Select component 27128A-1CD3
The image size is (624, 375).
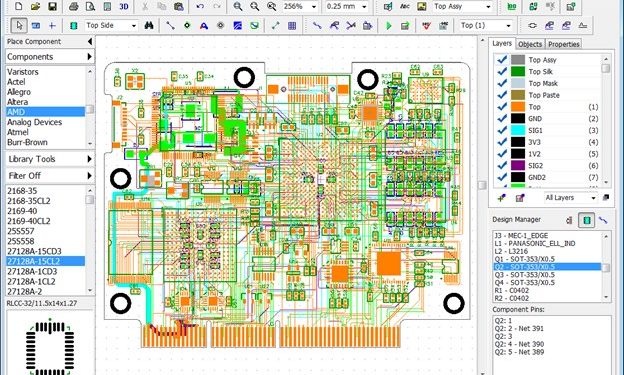click(45, 271)
